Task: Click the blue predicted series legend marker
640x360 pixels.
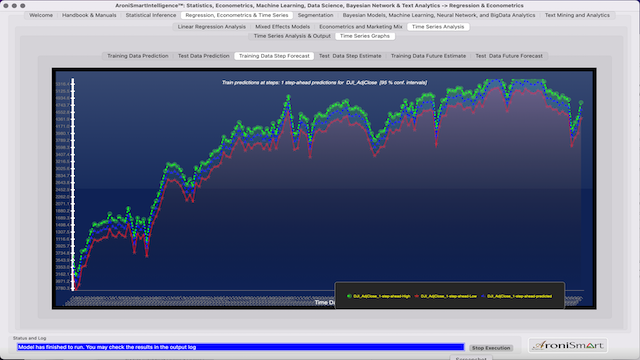Action: (x=483, y=296)
